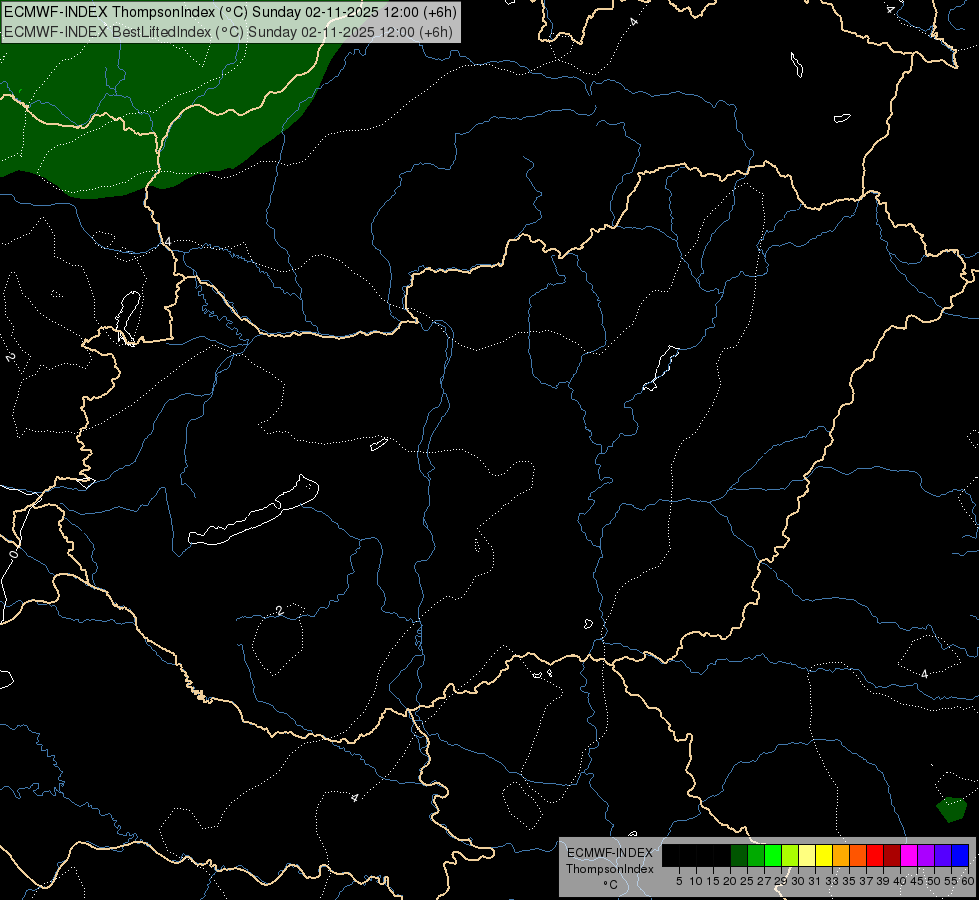The height and width of the screenshot is (900, 979).
Task: Select the bright red 37–39 legend swatch
Action: [x=875, y=856]
